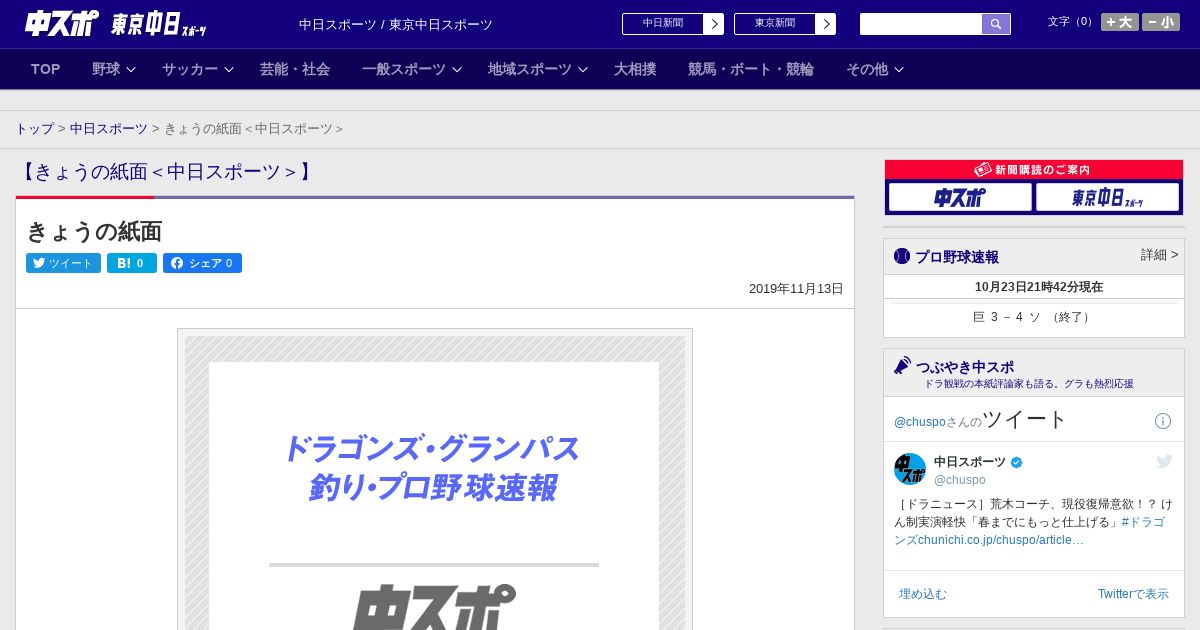Click the baseball icon by プロ野球速報
The width and height of the screenshot is (1200, 630).
pos(902,256)
